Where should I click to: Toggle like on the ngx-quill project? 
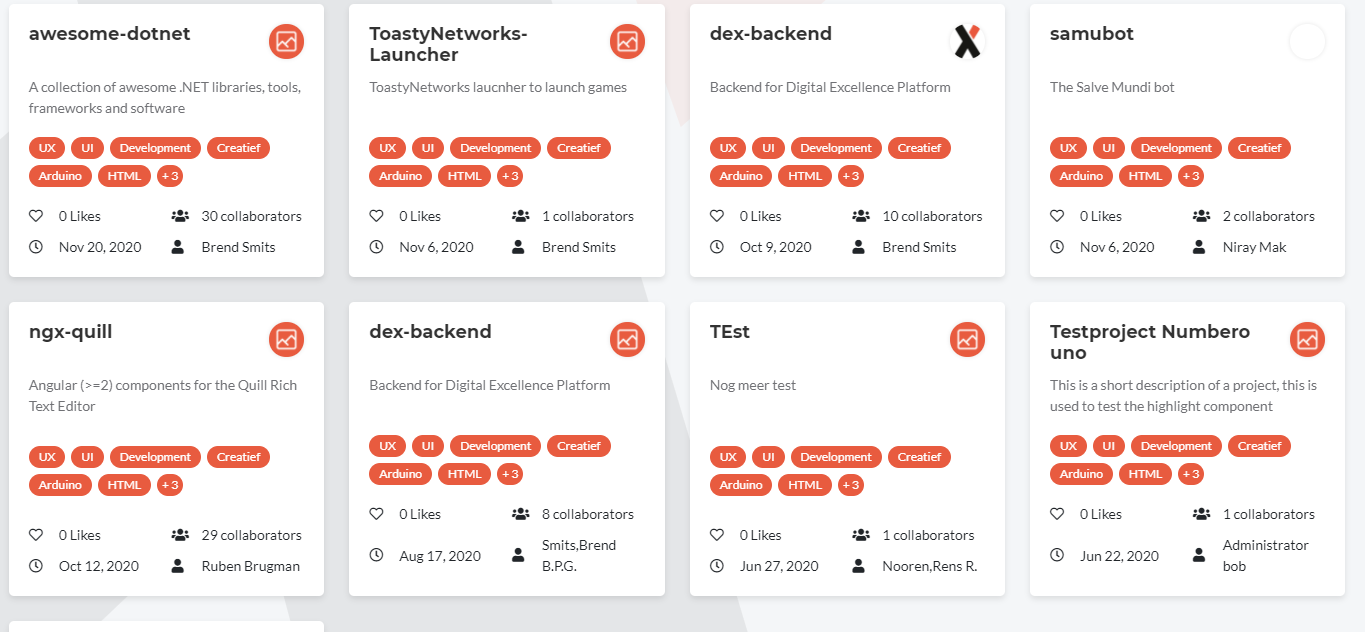(36, 535)
